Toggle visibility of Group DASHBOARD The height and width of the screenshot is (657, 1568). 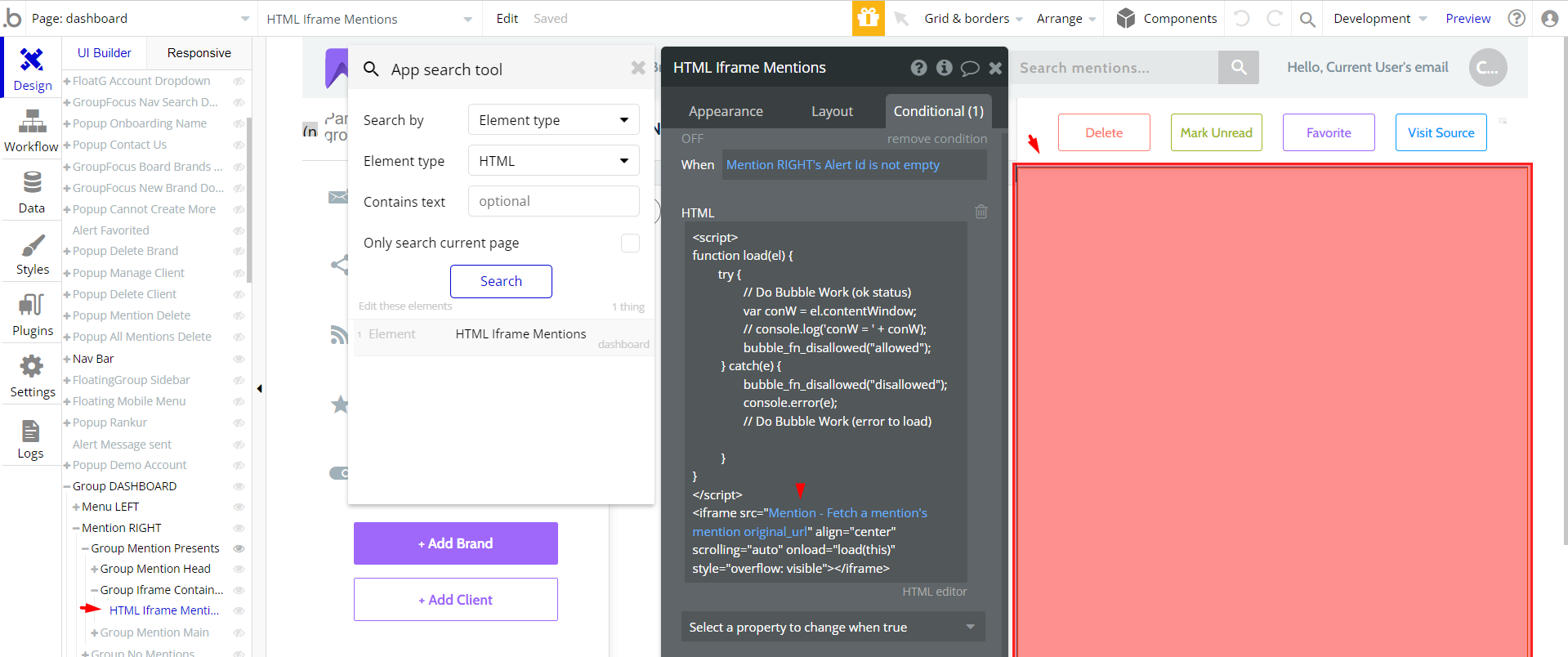coord(239,486)
